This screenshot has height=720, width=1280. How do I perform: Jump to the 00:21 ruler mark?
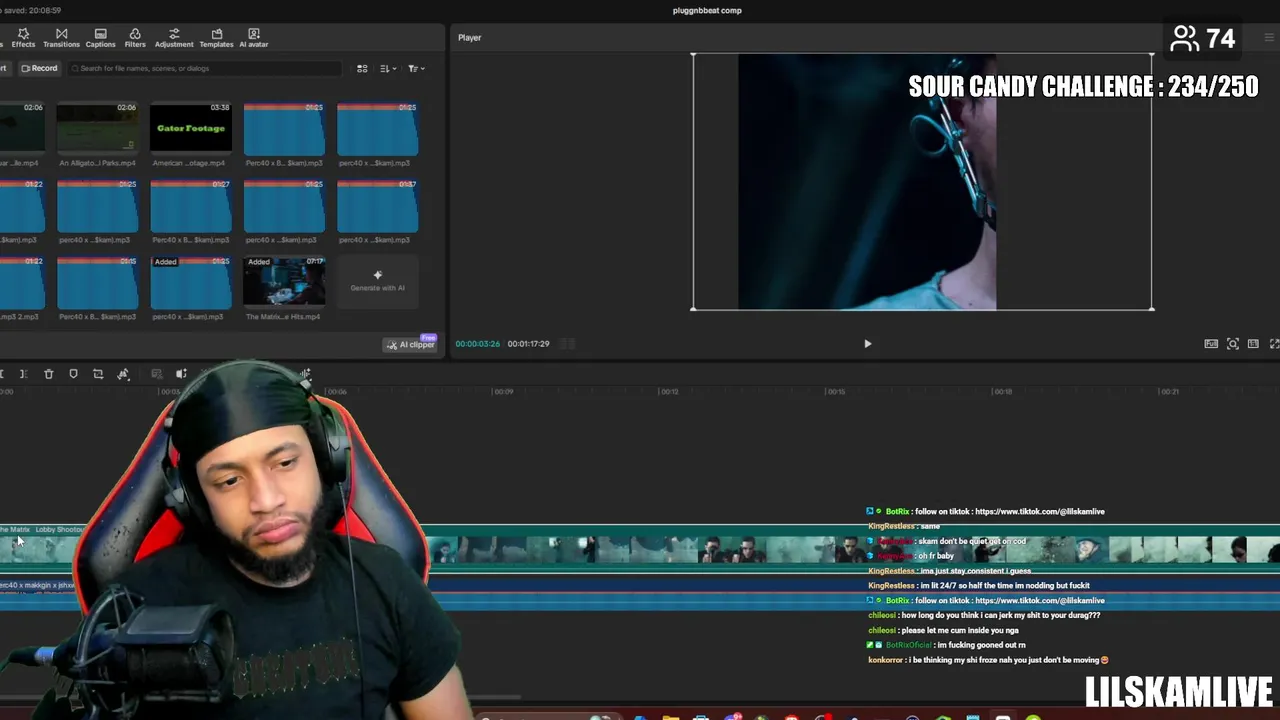pyautogui.click(x=1168, y=392)
